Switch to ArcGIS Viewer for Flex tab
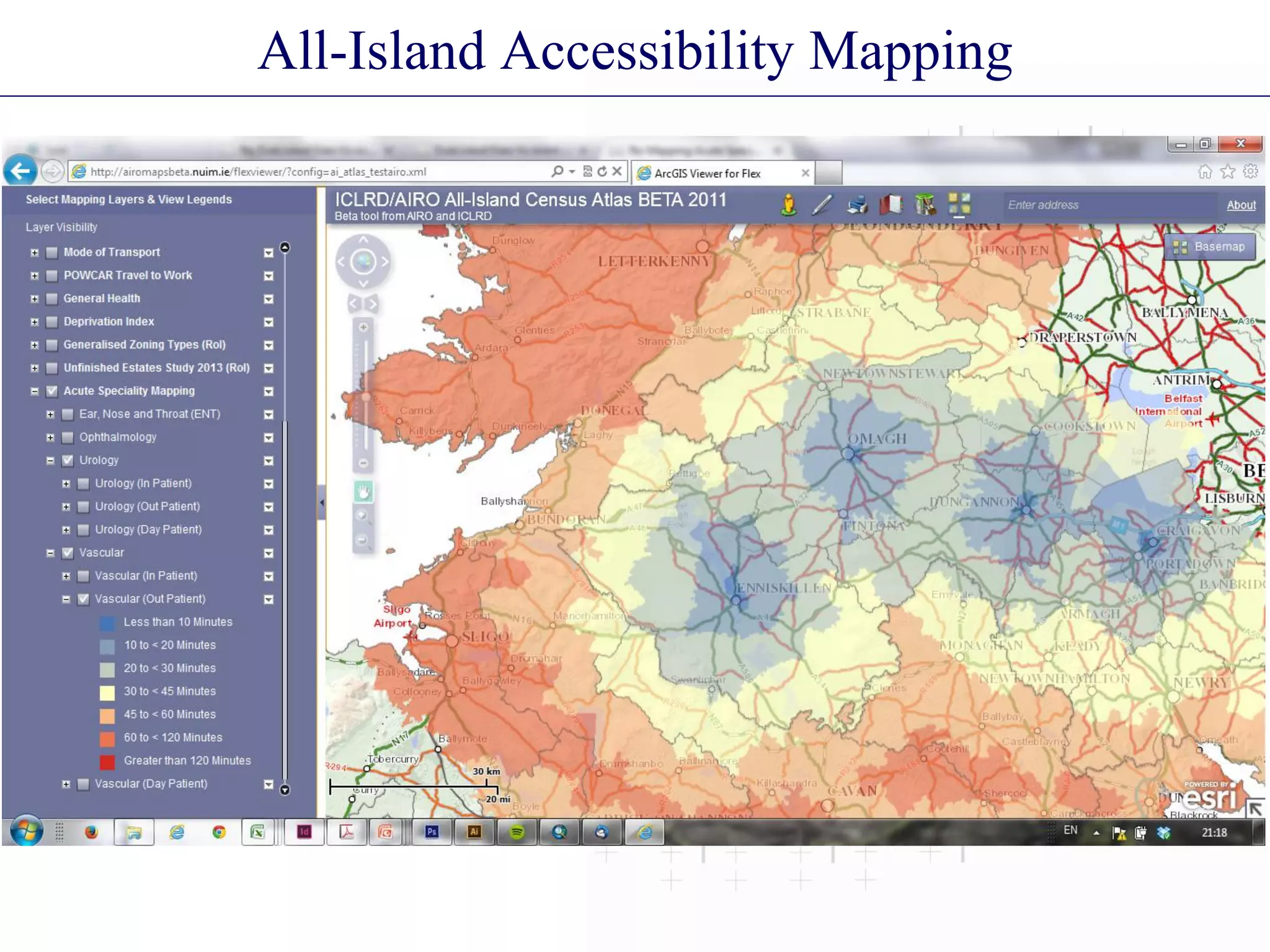1270x952 pixels. (707, 174)
